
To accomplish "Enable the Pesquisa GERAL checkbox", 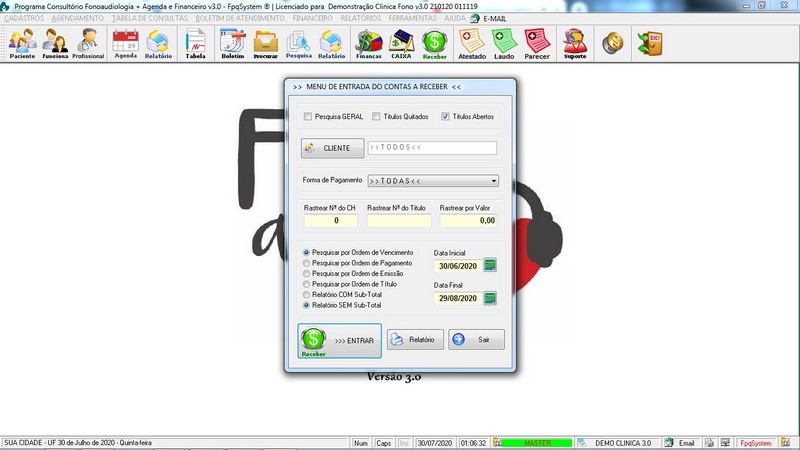I will (x=308, y=117).
